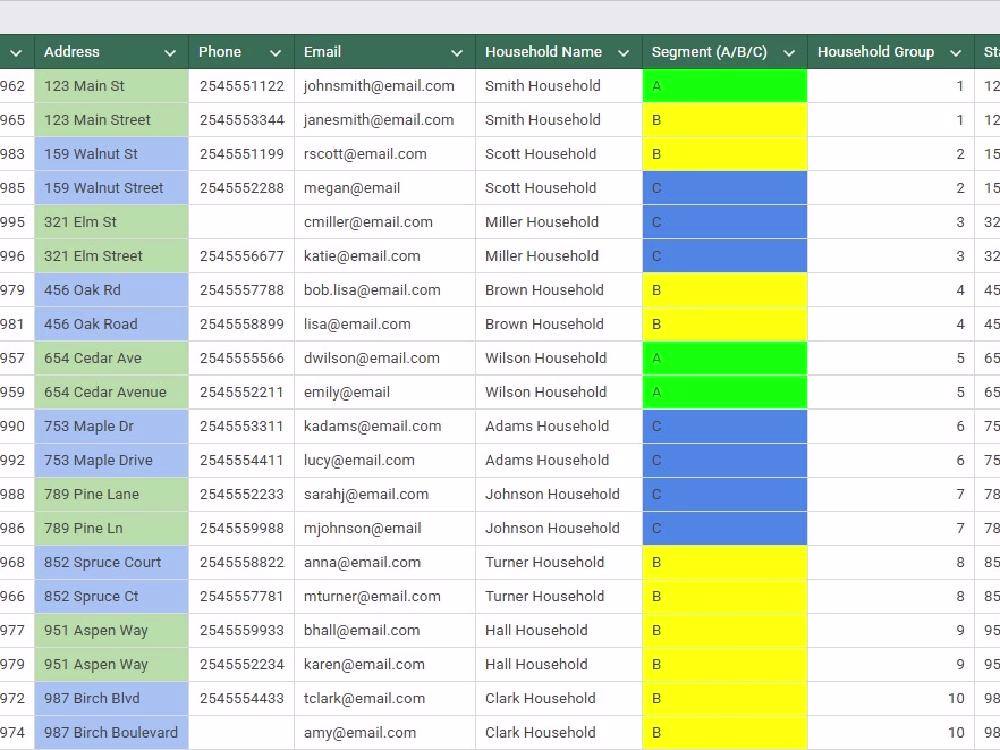The image size is (1000, 750).
Task: Click the green segment A cell for johnsmith
Action: 724,86
